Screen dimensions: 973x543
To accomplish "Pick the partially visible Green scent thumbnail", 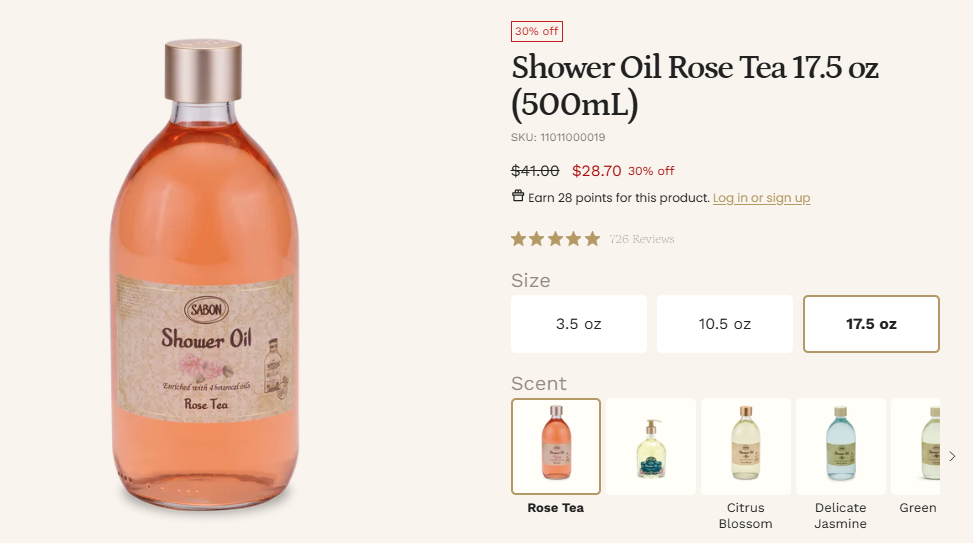I will (x=917, y=446).
